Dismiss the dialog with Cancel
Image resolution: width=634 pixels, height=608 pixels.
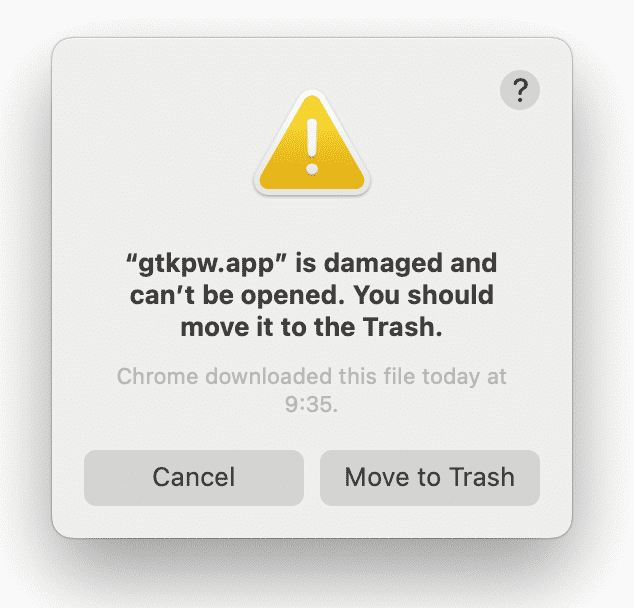click(194, 477)
